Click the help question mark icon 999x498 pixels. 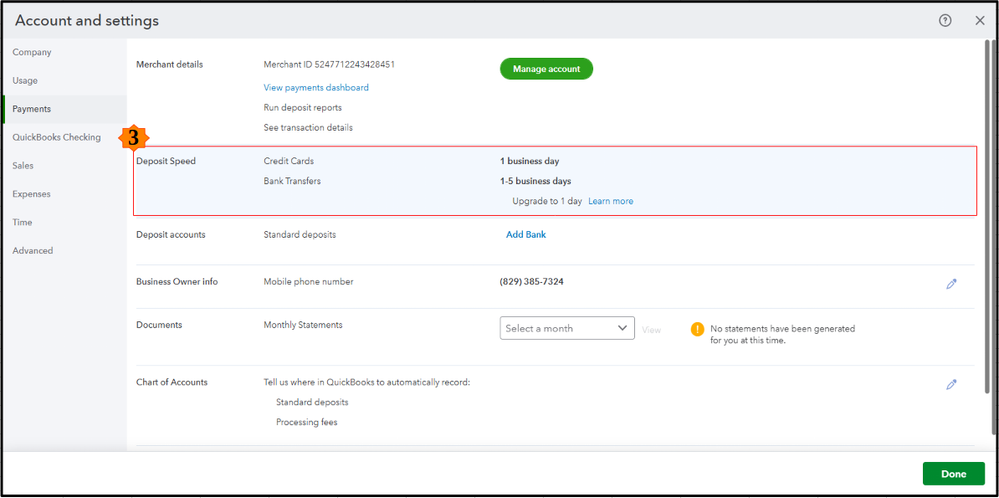click(x=945, y=21)
